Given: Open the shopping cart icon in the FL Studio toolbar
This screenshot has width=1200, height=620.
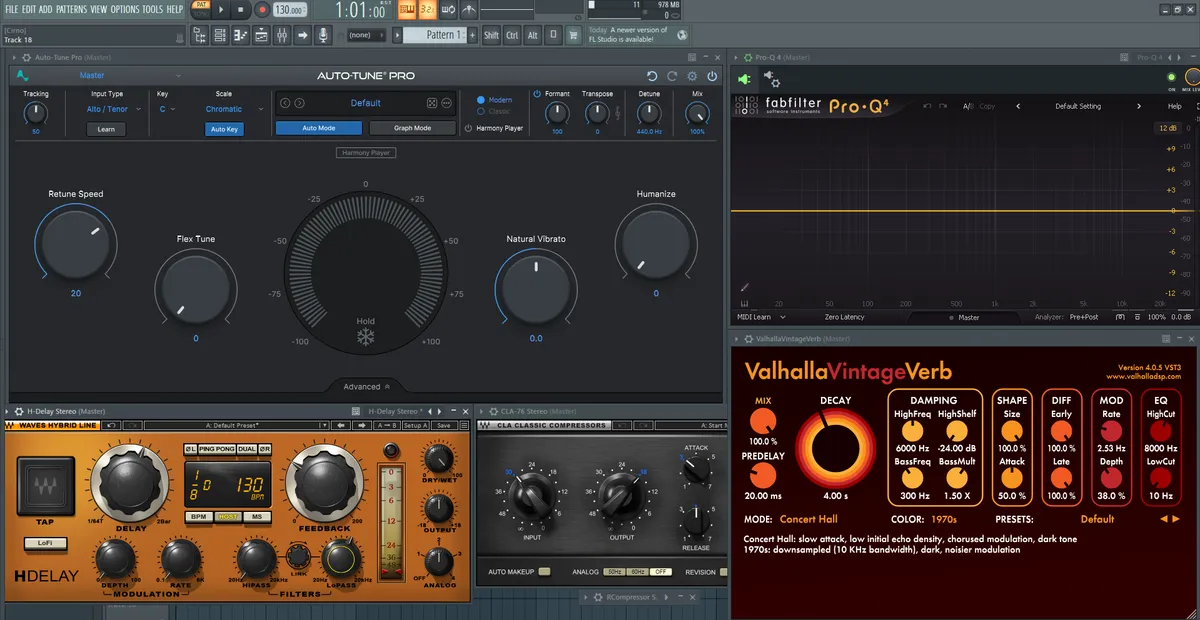Looking at the screenshot, I should (x=573, y=35).
